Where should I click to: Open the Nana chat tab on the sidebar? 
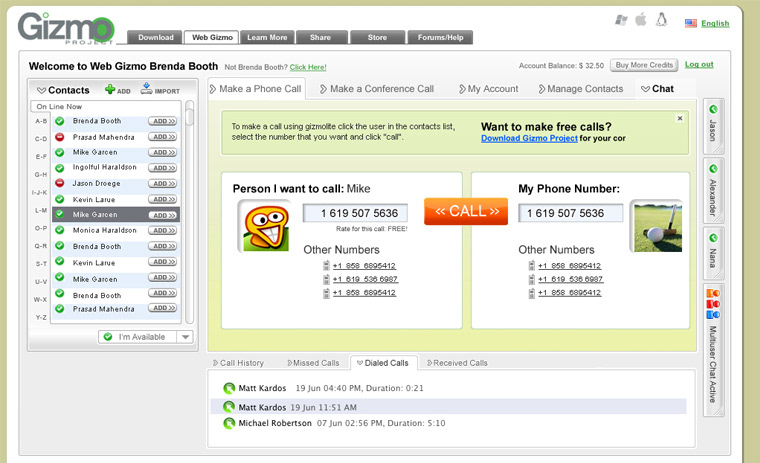pyautogui.click(x=713, y=253)
